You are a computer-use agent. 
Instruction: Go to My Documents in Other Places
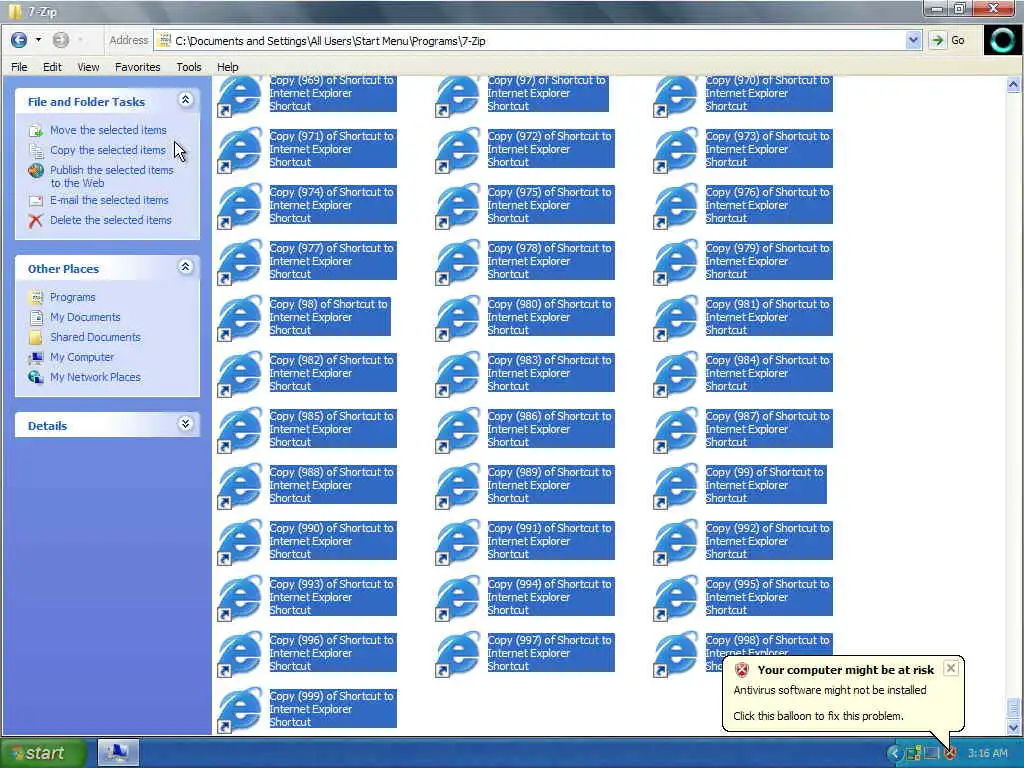(86, 317)
